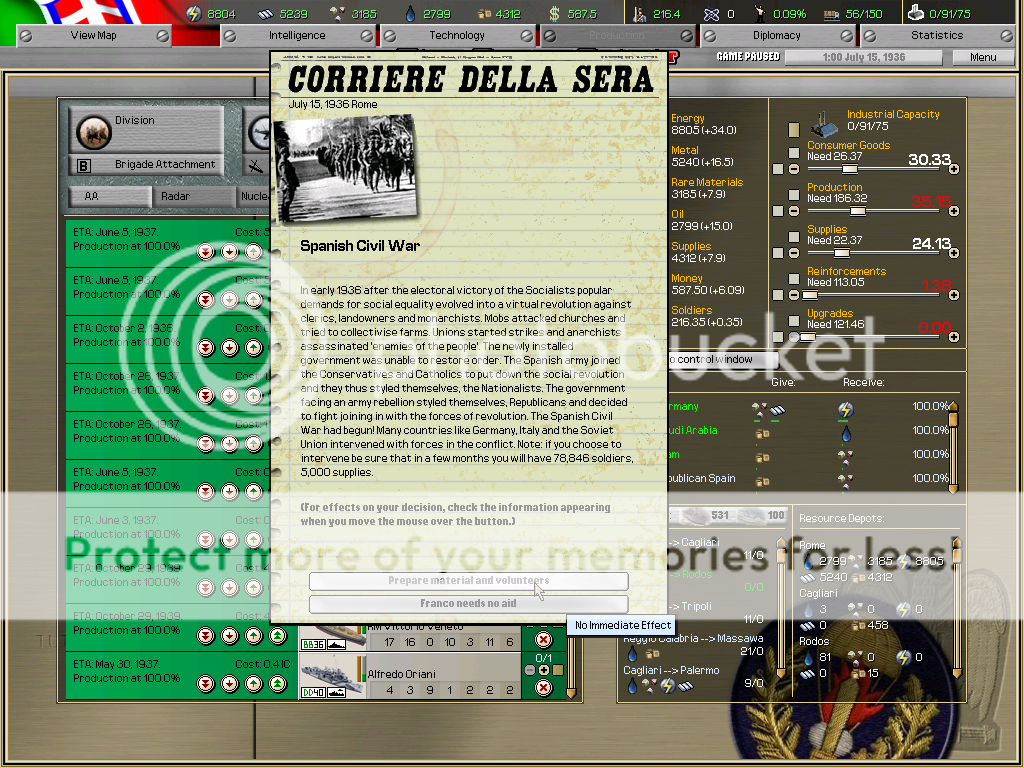The image size is (1024, 768).
Task: Increase Consumer Goods with plus icon
Action: (953, 169)
